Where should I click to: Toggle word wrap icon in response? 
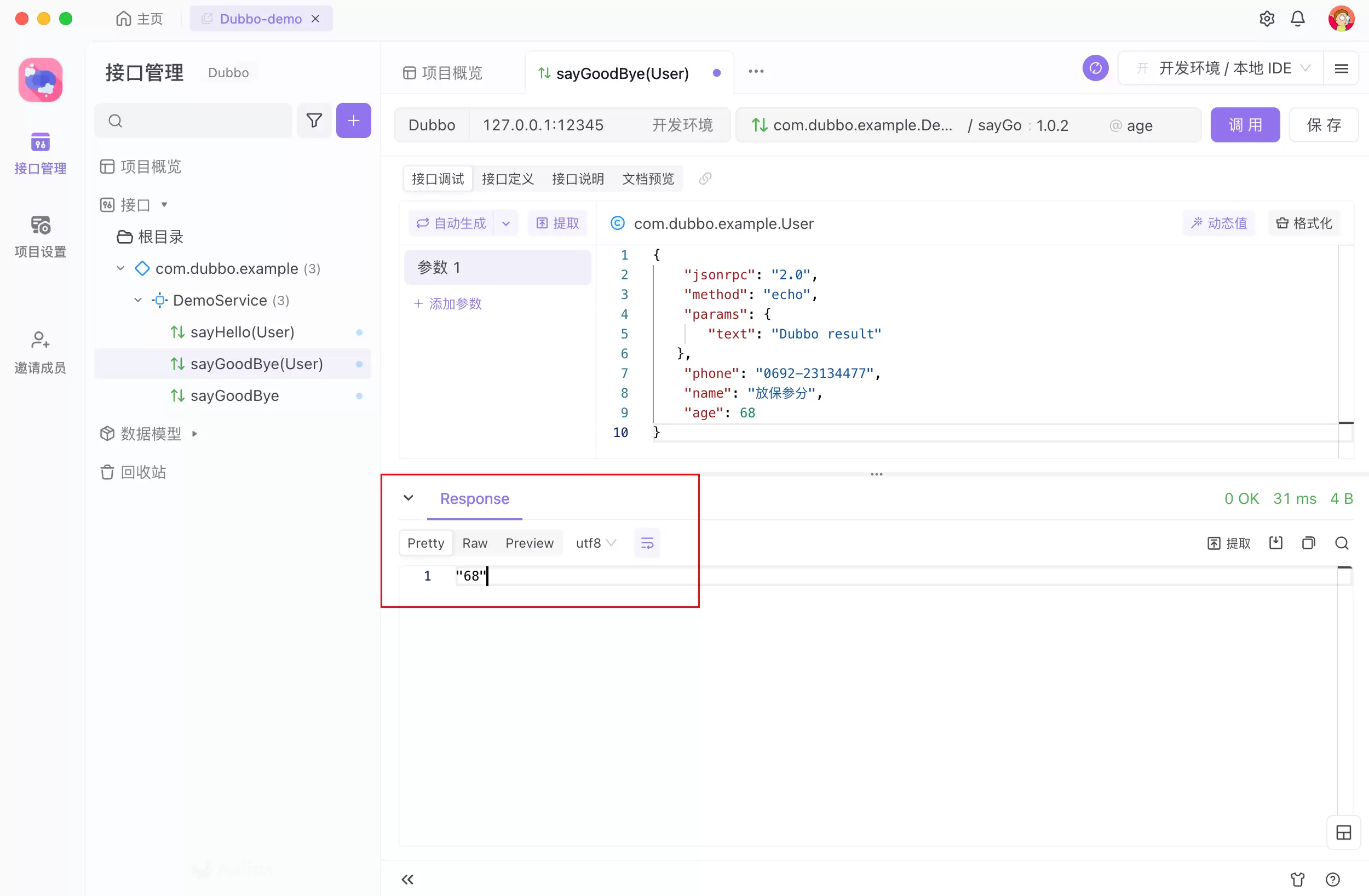[647, 543]
